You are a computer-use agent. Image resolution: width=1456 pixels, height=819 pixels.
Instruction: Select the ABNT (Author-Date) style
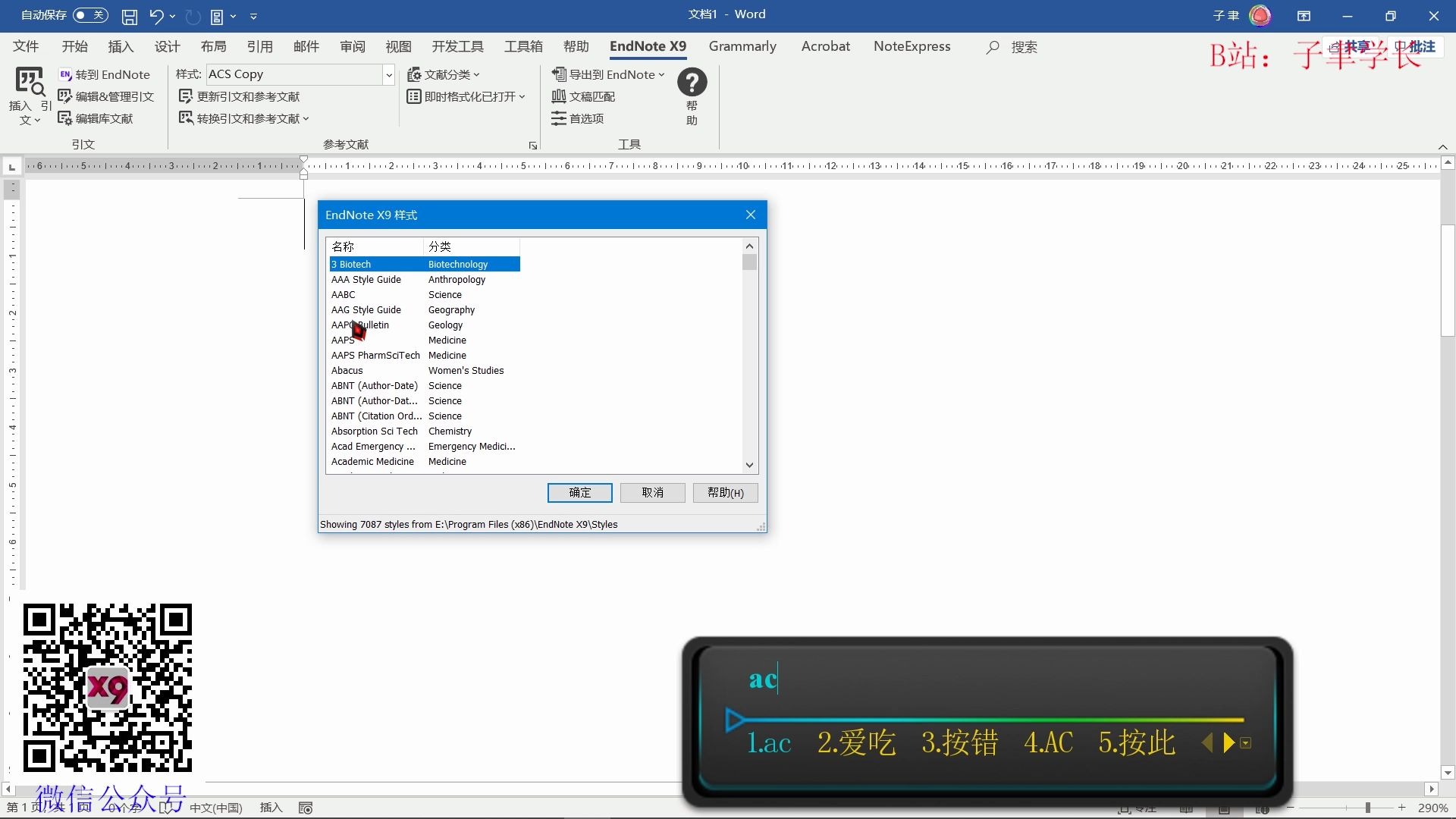tap(425, 385)
